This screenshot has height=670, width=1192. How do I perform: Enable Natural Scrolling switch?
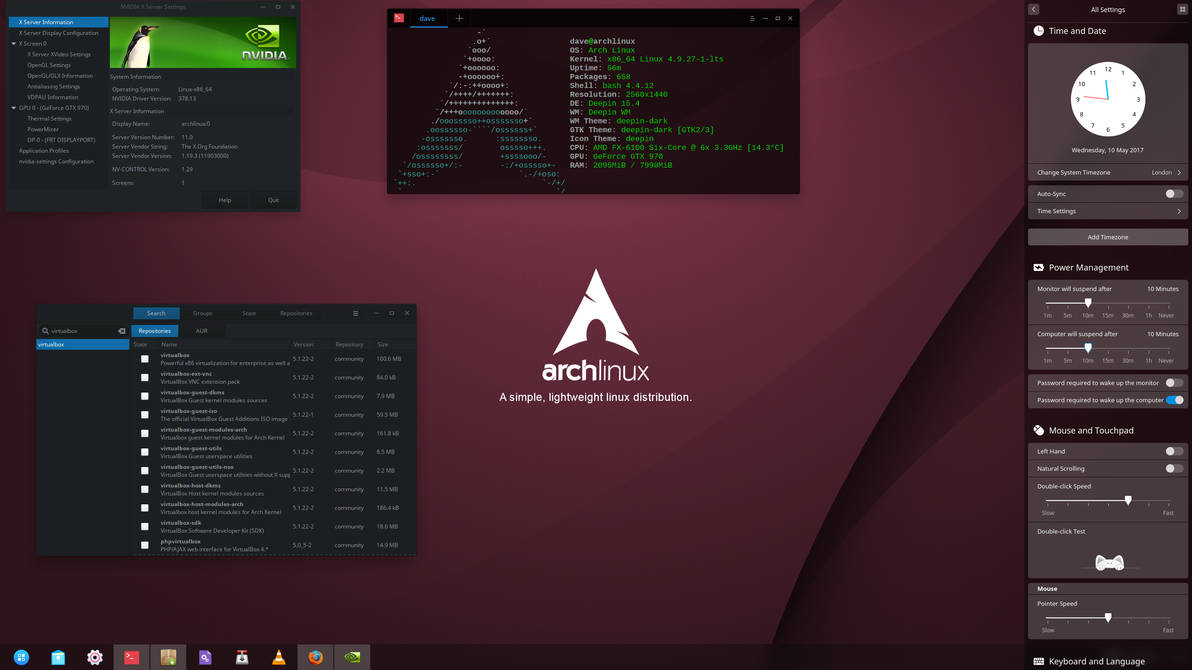(1174, 468)
